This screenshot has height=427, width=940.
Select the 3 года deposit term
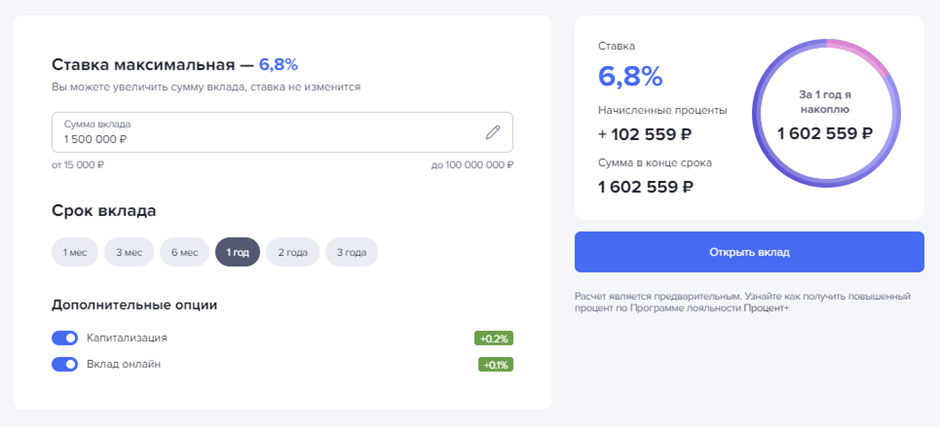click(x=351, y=252)
